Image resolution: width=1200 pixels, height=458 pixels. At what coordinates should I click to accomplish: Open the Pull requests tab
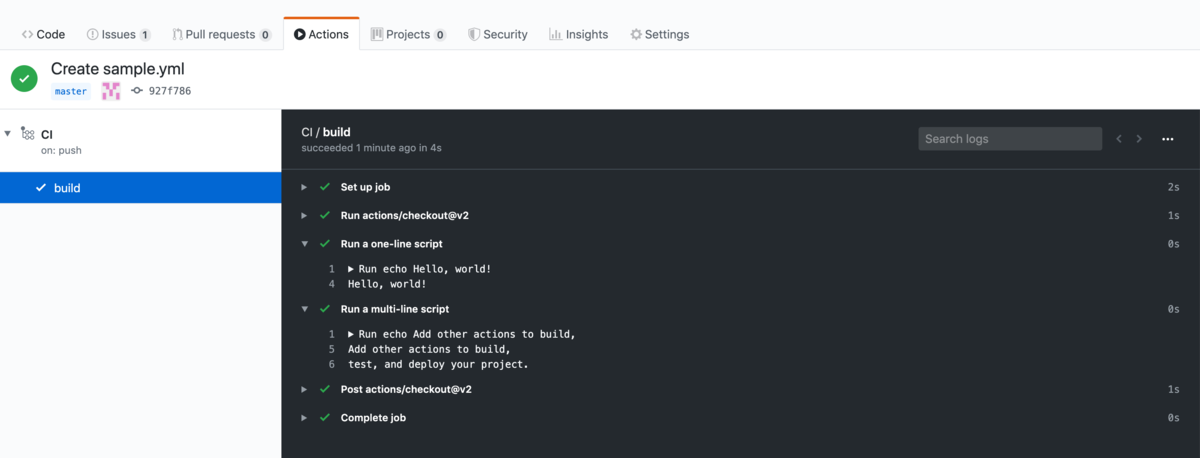[221, 34]
